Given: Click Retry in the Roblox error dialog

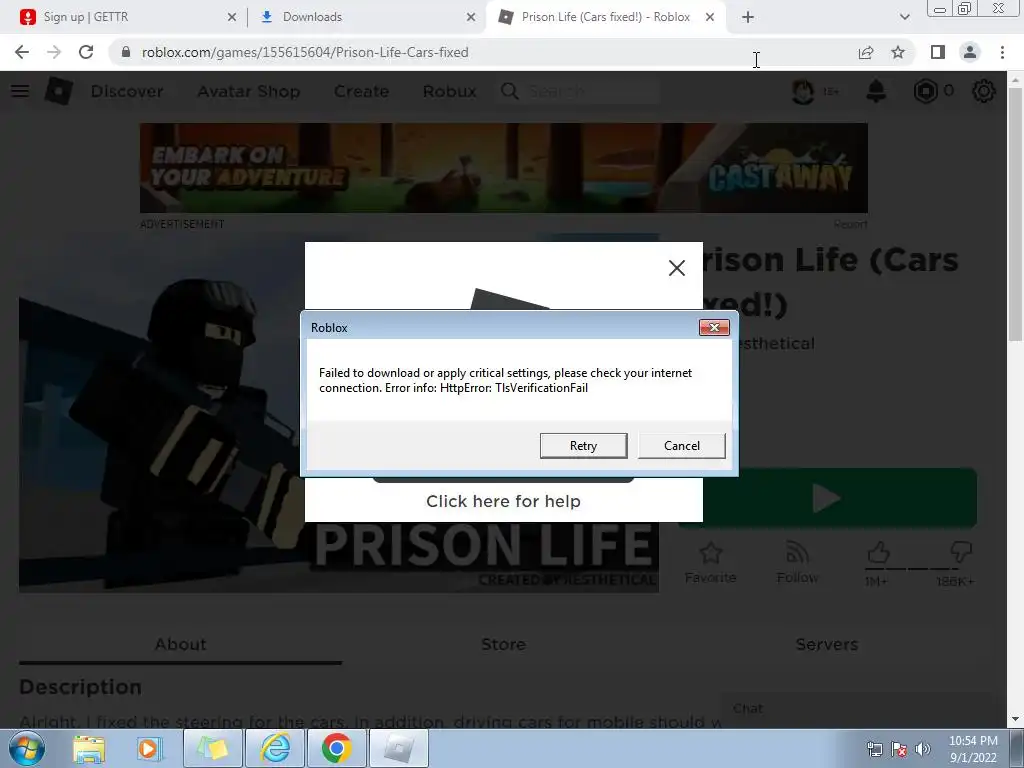Looking at the screenshot, I should pyautogui.click(x=583, y=445).
